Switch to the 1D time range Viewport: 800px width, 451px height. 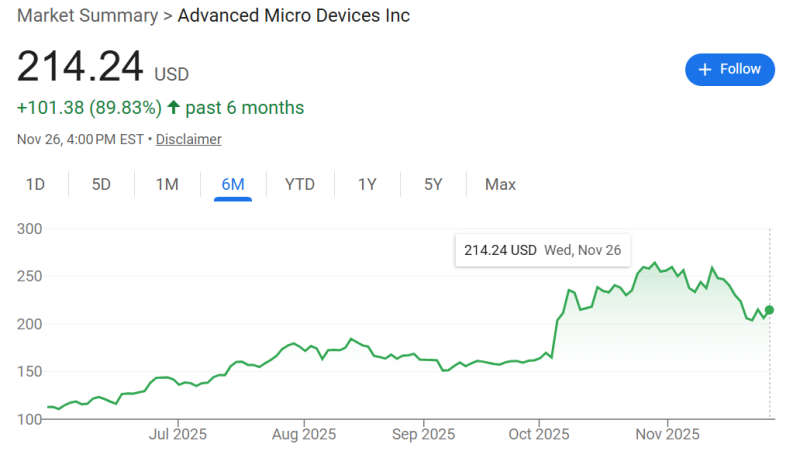tap(36, 184)
